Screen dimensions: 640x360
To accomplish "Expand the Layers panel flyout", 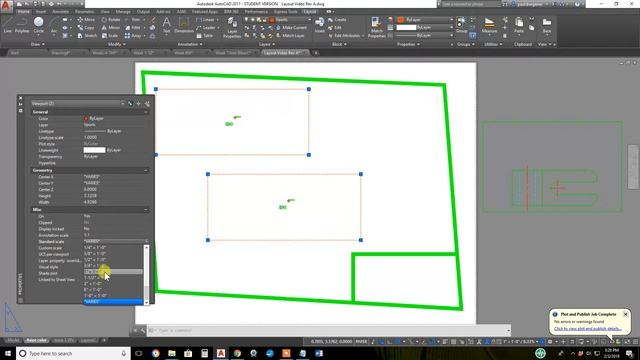I will click(267, 44).
